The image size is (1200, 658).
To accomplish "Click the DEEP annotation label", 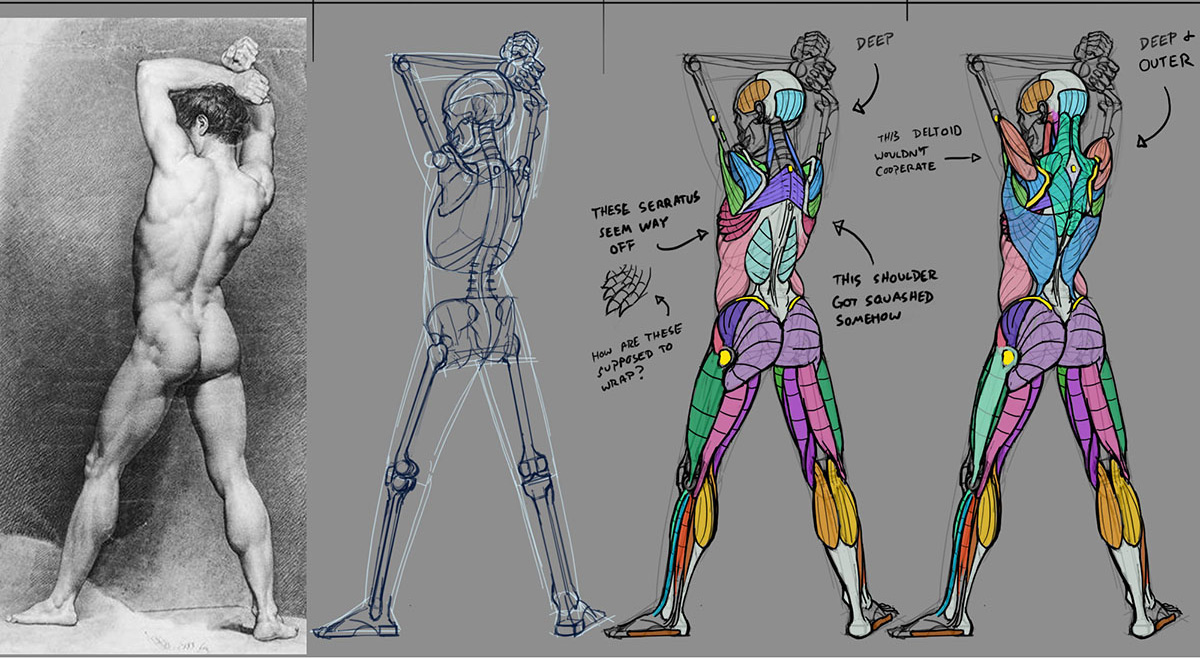I will point(872,42).
